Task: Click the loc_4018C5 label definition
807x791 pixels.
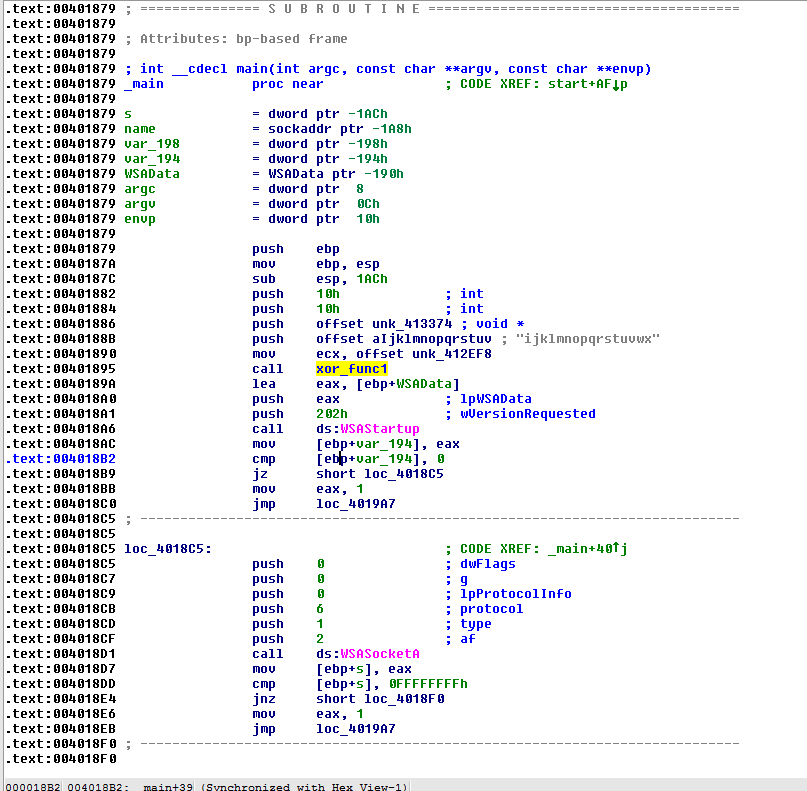Action: click(167, 549)
